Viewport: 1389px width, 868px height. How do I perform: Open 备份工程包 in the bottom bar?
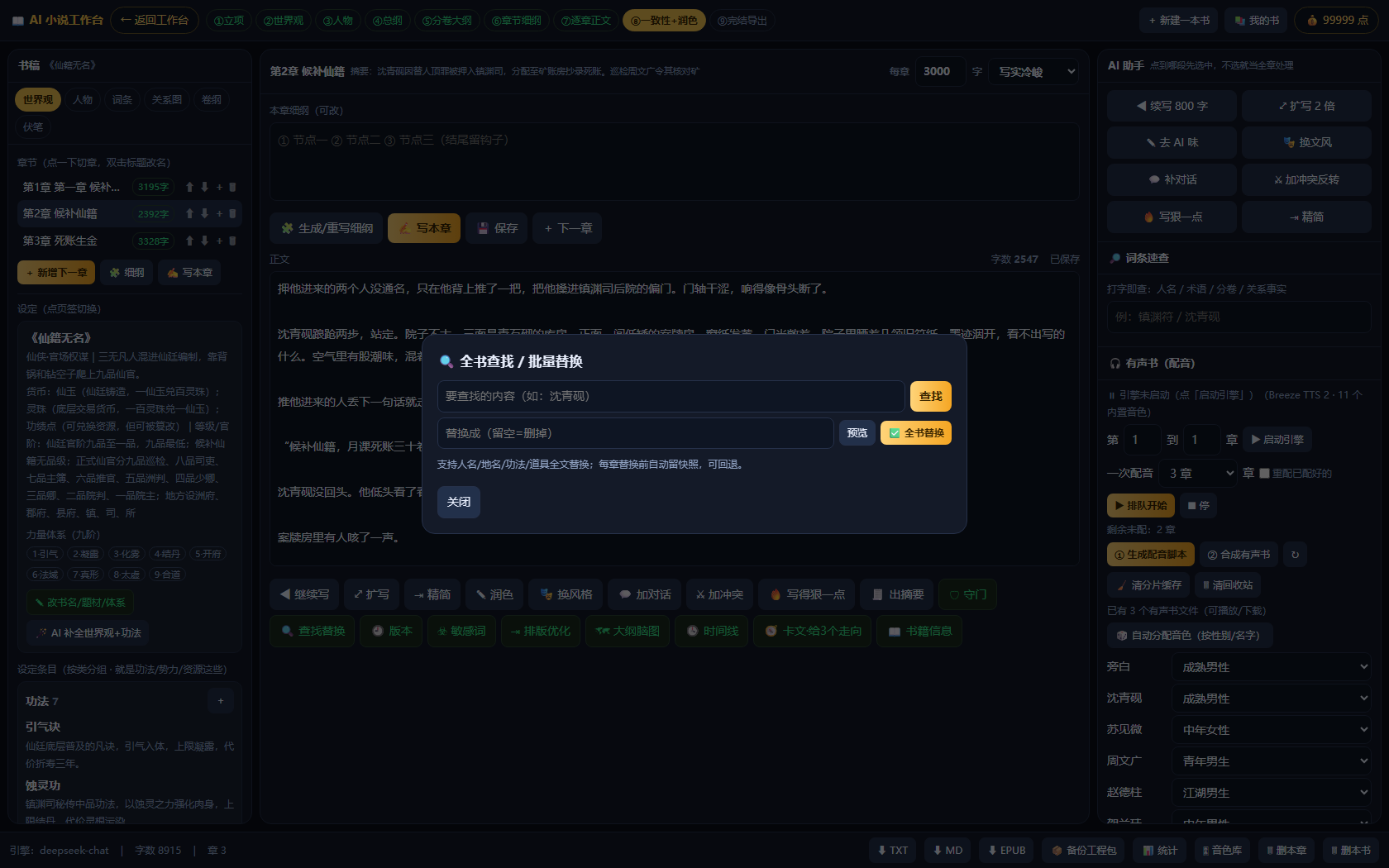point(1084,850)
